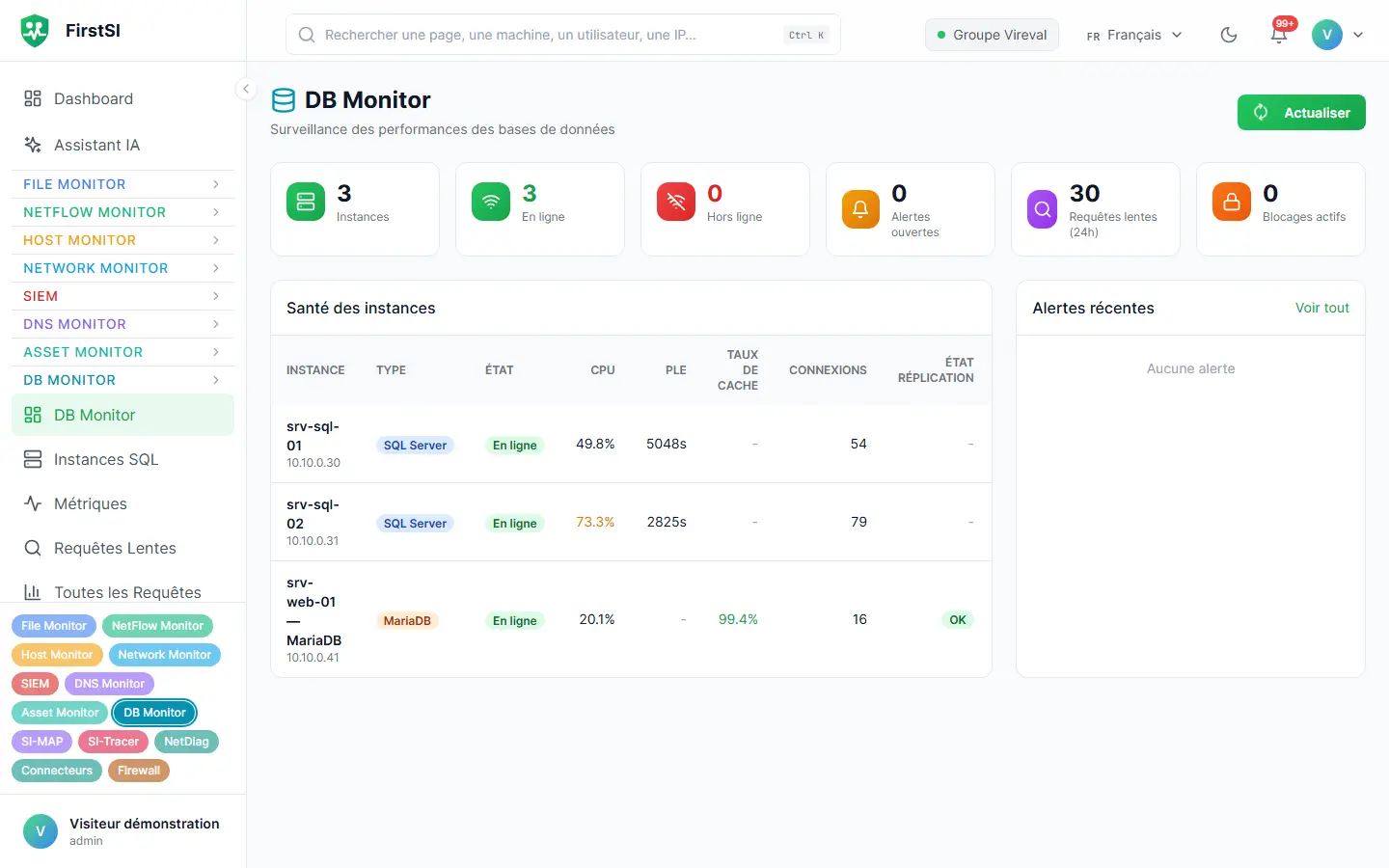Click the Assistant IA sparkle icon

tap(33, 145)
